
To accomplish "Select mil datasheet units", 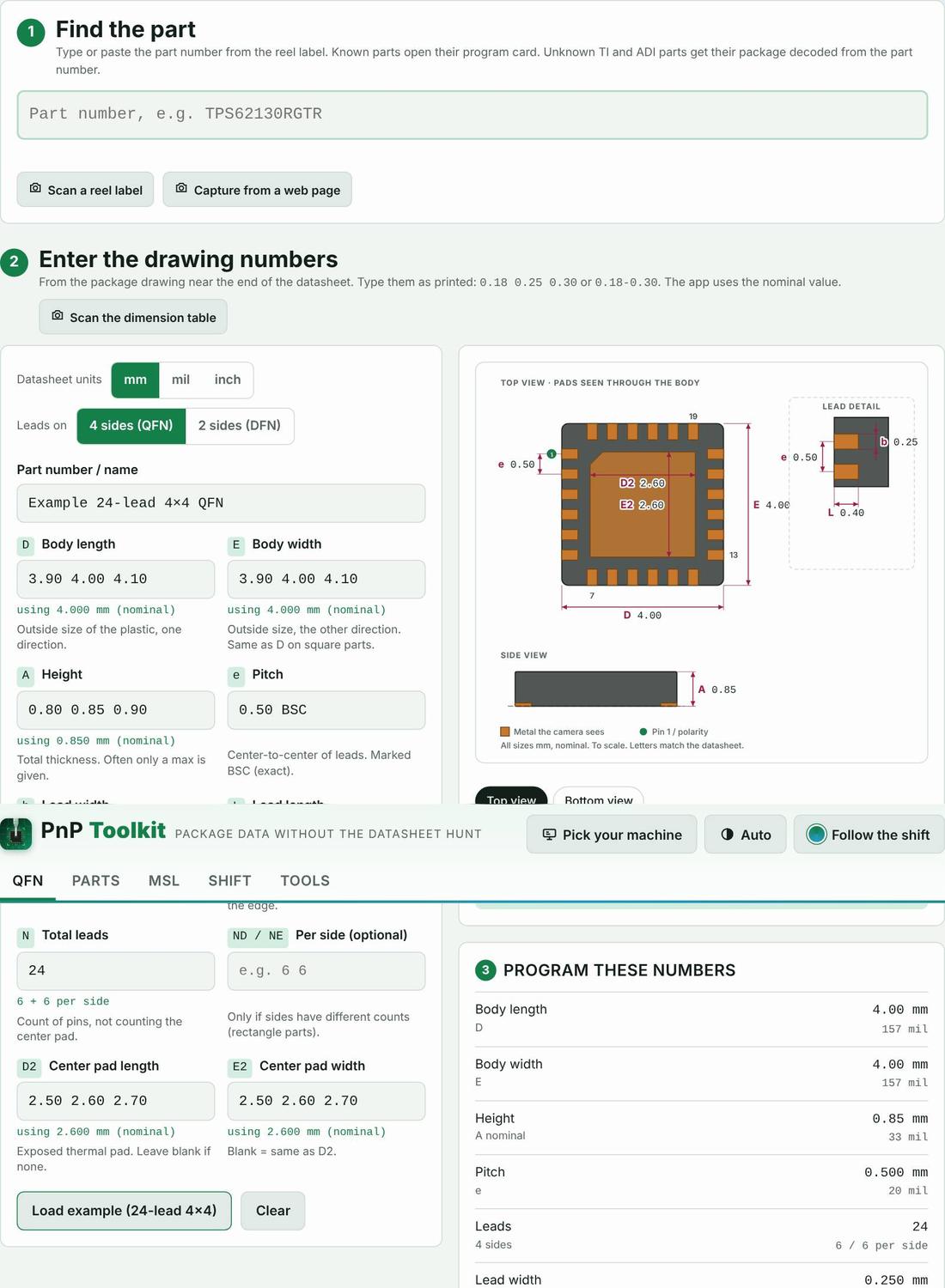I will click(x=180, y=380).
